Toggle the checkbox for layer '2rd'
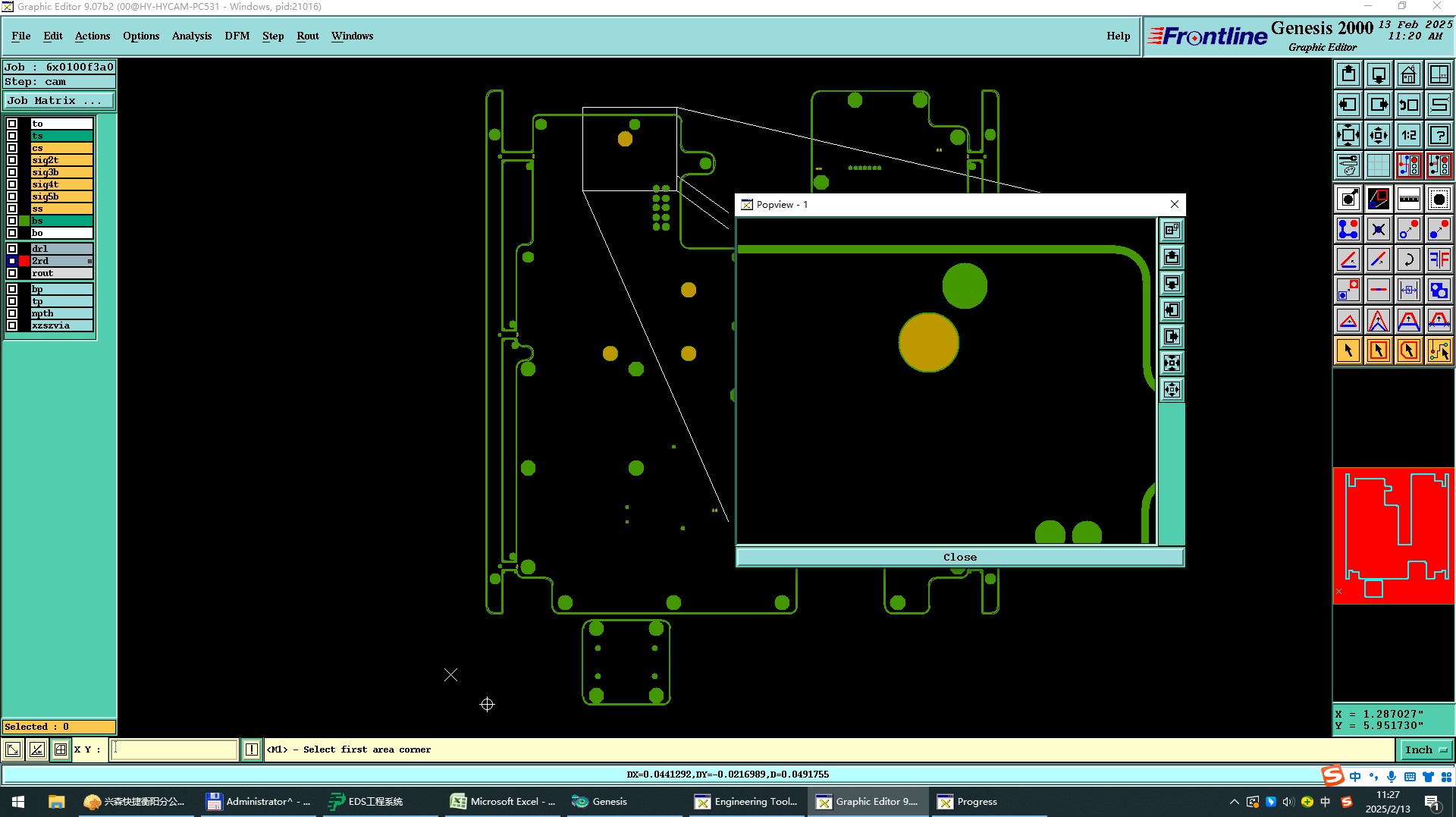Image resolution: width=1456 pixels, height=817 pixels. pos(12,261)
